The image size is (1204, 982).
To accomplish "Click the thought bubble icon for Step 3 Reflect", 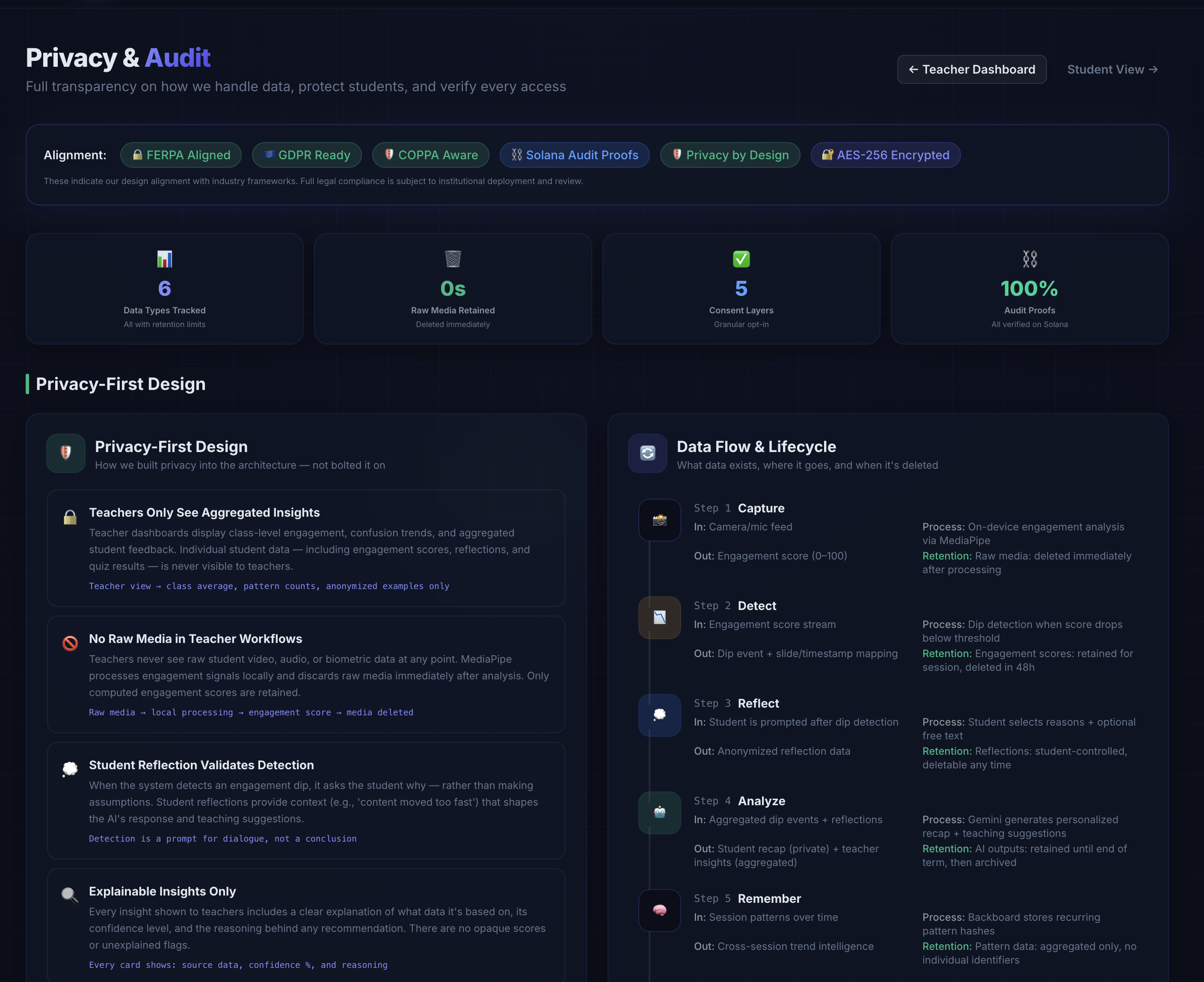I will pyautogui.click(x=659, y=715).
